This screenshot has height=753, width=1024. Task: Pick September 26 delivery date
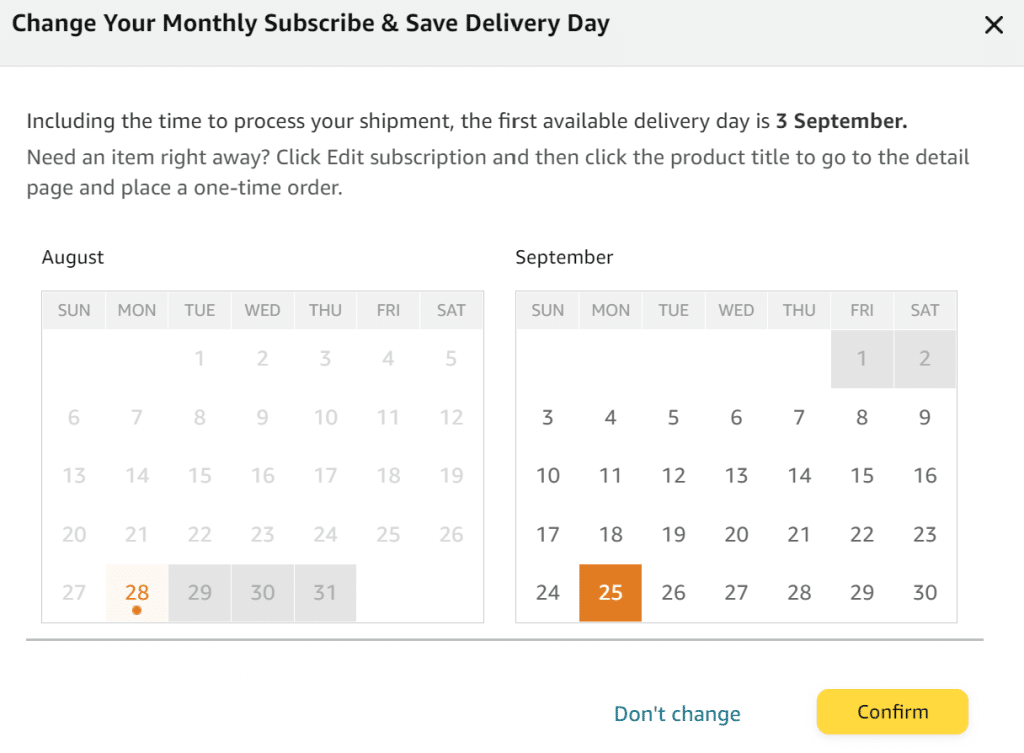673,592
